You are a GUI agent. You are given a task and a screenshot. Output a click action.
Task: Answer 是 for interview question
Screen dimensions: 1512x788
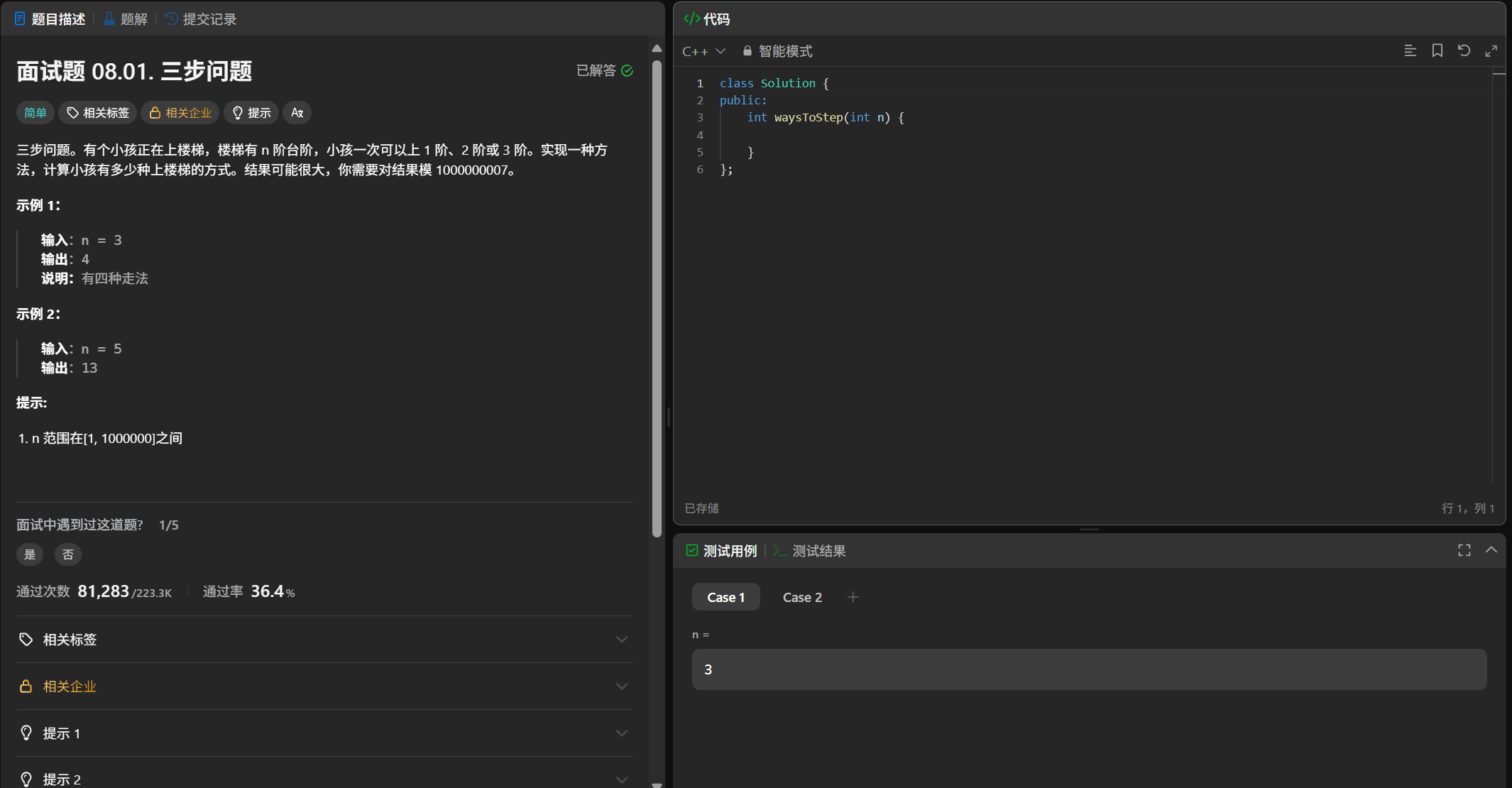(x=30, y=554)
